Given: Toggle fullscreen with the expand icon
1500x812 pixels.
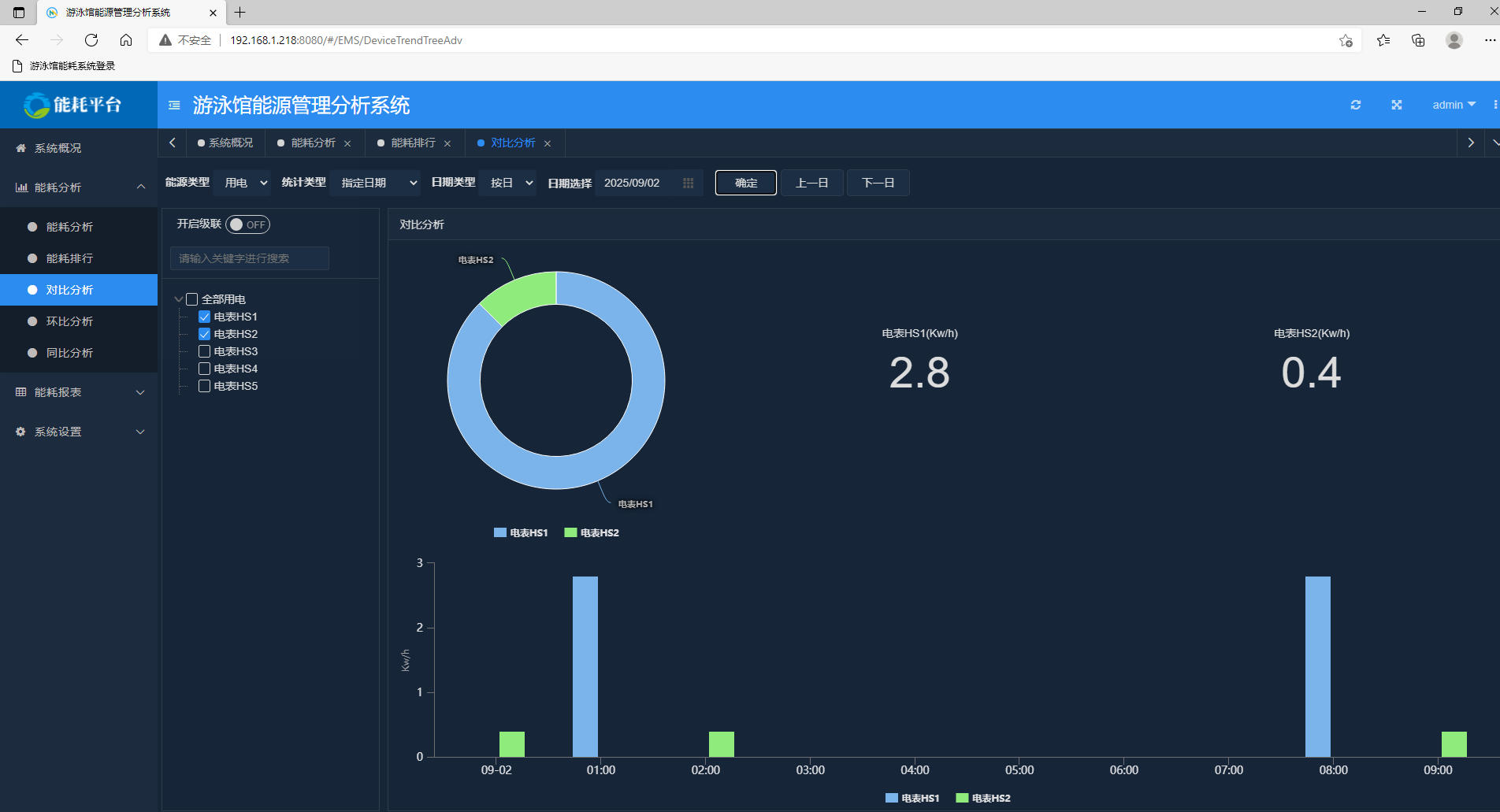Looking at the screenshot, I should tap(1396, 105).
